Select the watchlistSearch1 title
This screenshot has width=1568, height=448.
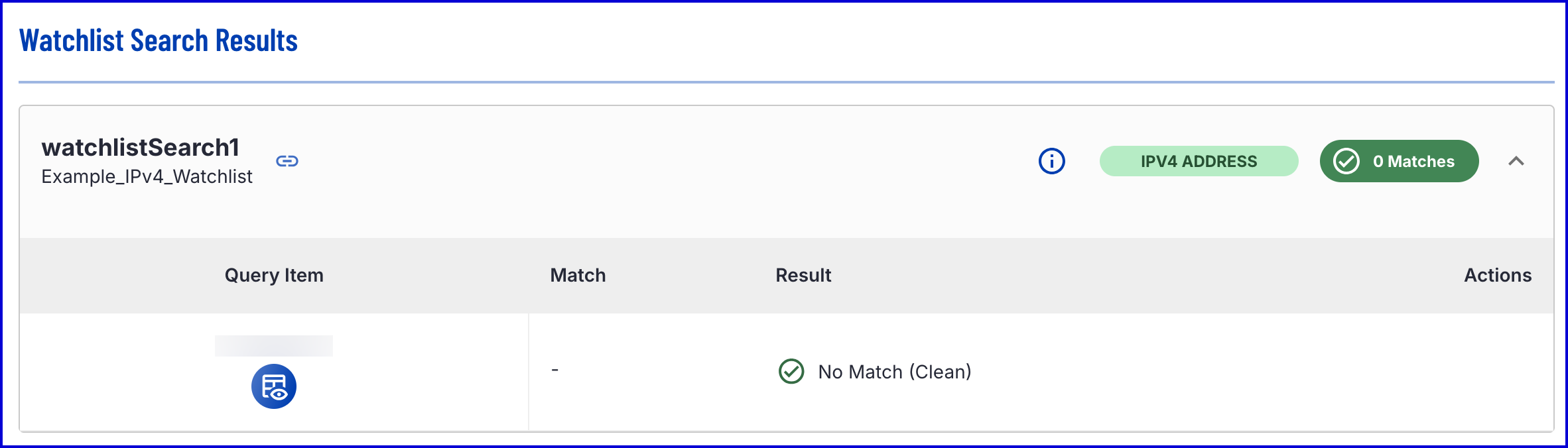point(140,147)
